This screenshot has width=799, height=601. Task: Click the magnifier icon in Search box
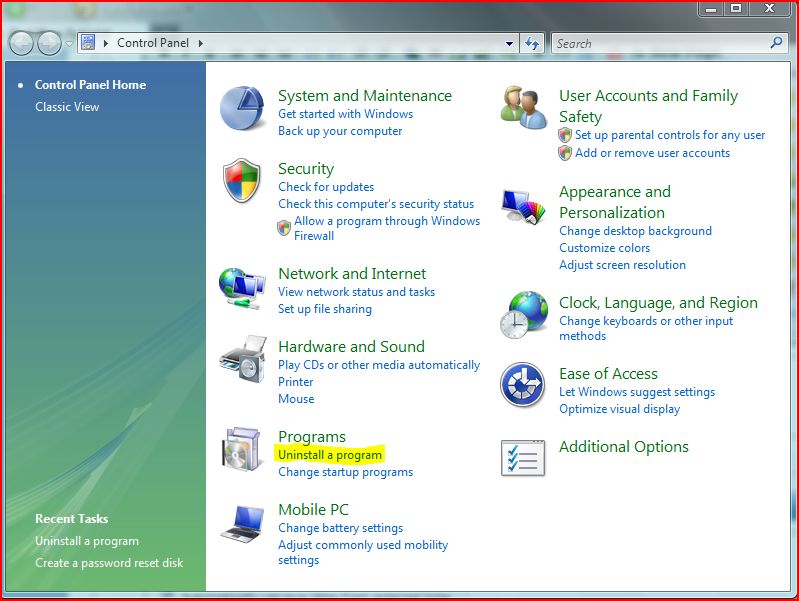click(776, 43)
